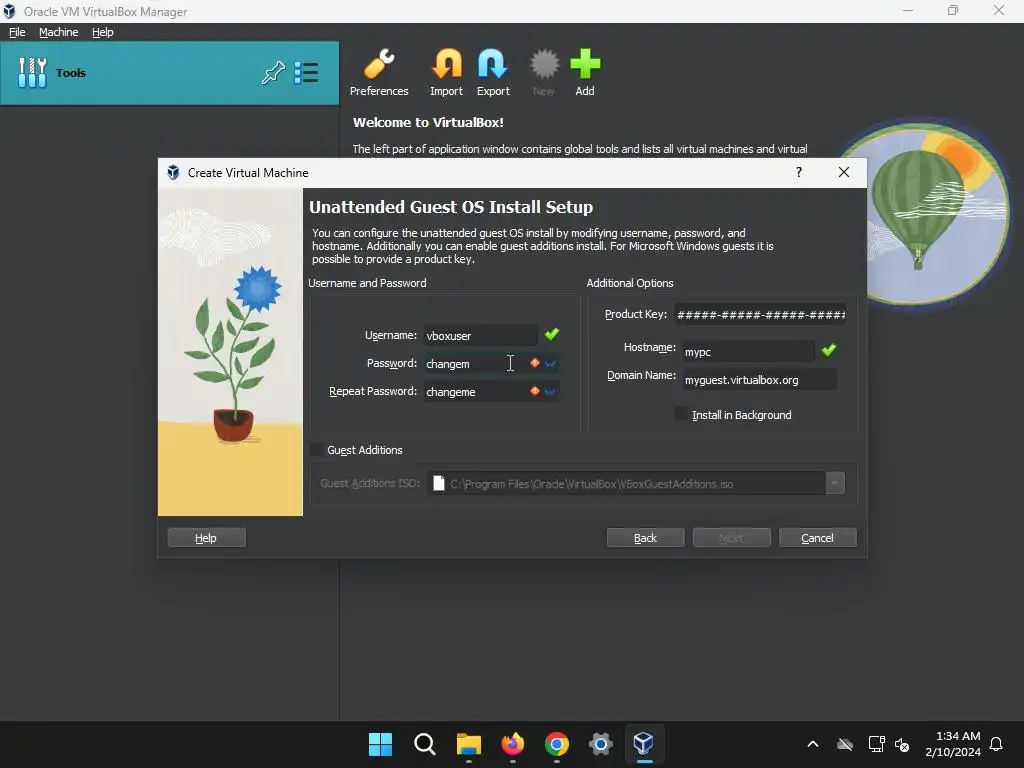Click the 'Welcome to VirtualBox!' heading
The image size is (1024, 768).
click(x=428, y=122)
